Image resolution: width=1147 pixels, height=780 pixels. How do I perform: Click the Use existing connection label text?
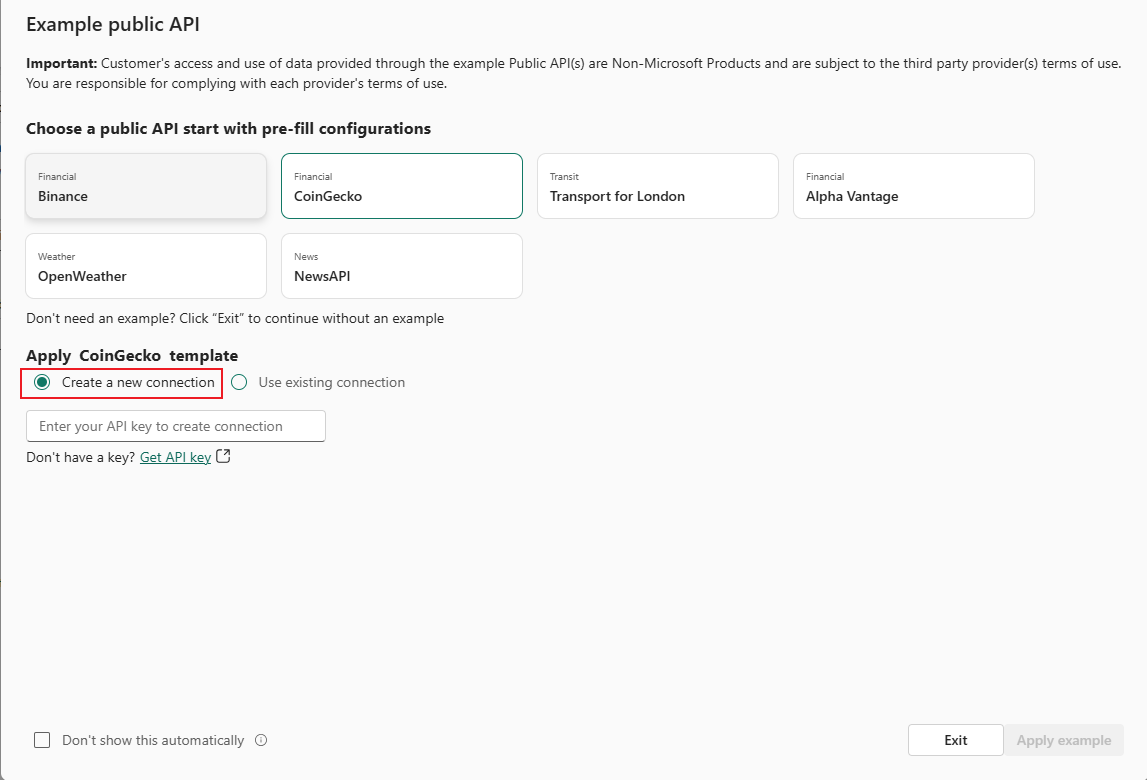331,383
